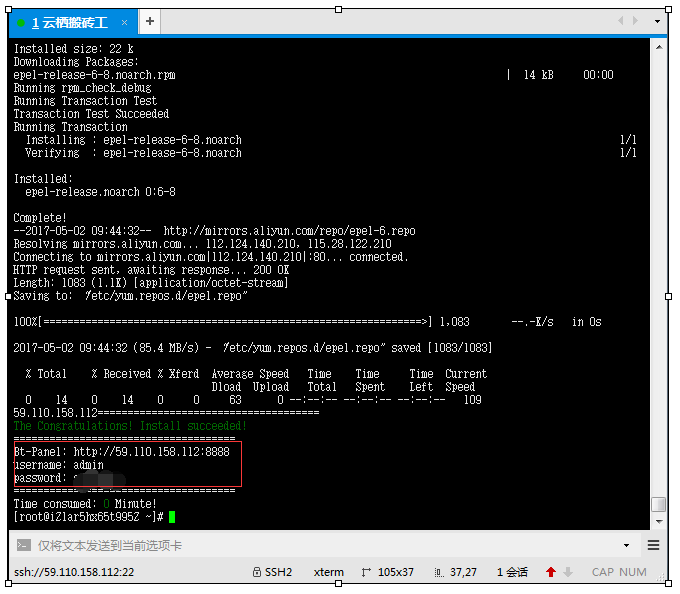Viewport: 680px width, 594px height.
Task: Click the vertical scrollbar thumb
Action: click(x=657, y=504)
